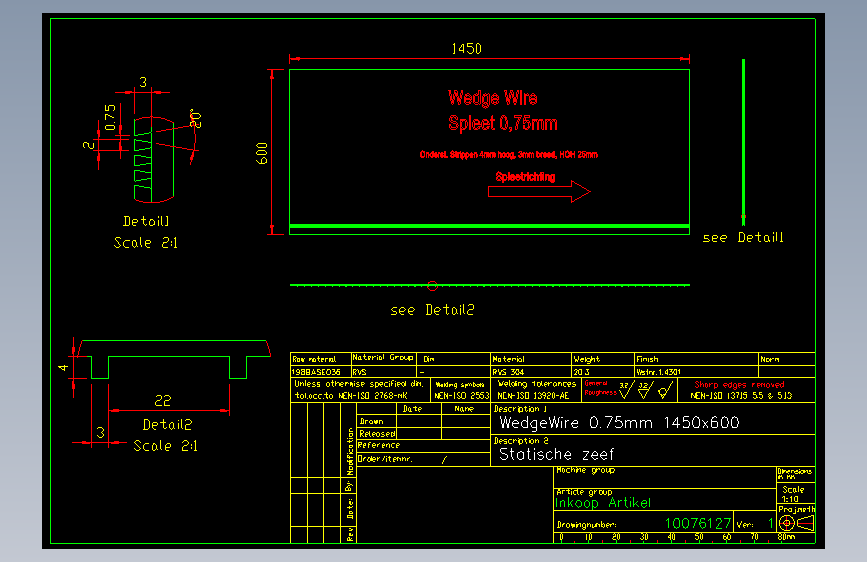Click the 'NEN-ISO 13920-AE' welding tolerances text

point(533,396)
